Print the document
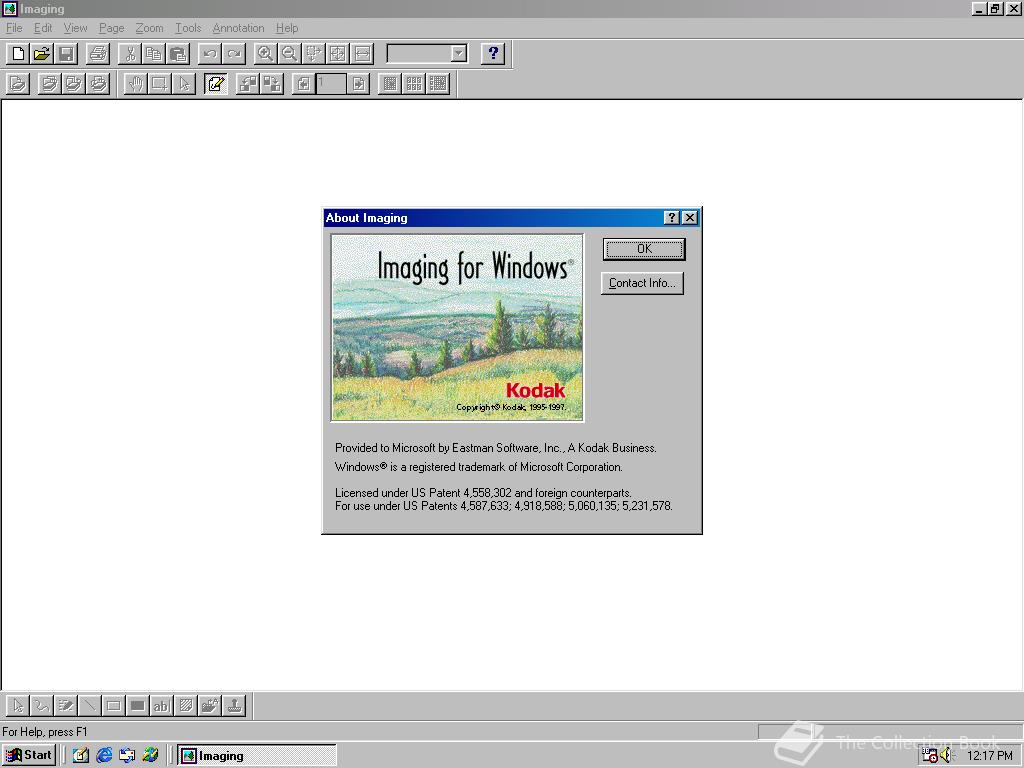The image size is (1024, 768). point(98,54)
